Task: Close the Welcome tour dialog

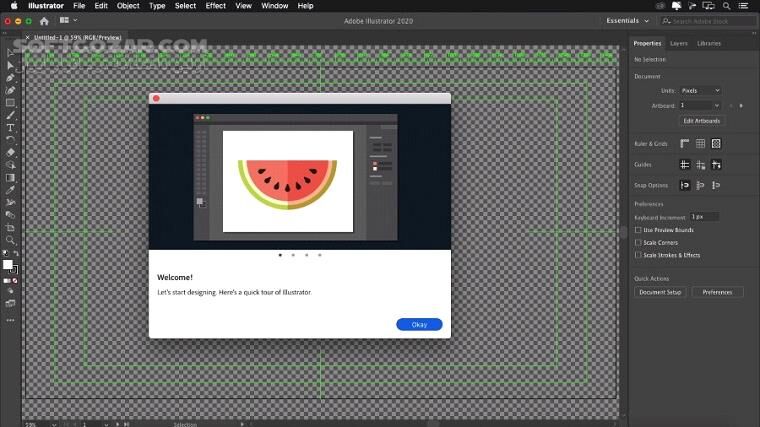Action: (156, 98)
